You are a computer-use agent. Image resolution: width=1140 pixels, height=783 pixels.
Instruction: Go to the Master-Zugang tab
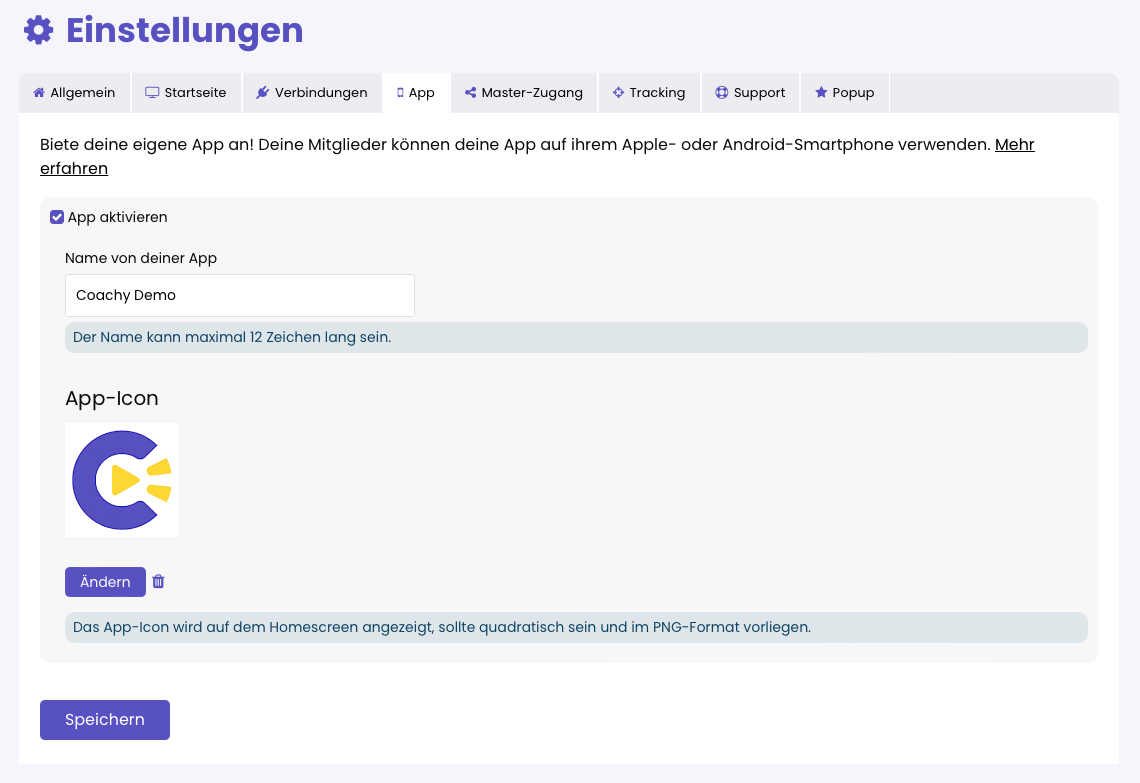click(x=524, y=93)
